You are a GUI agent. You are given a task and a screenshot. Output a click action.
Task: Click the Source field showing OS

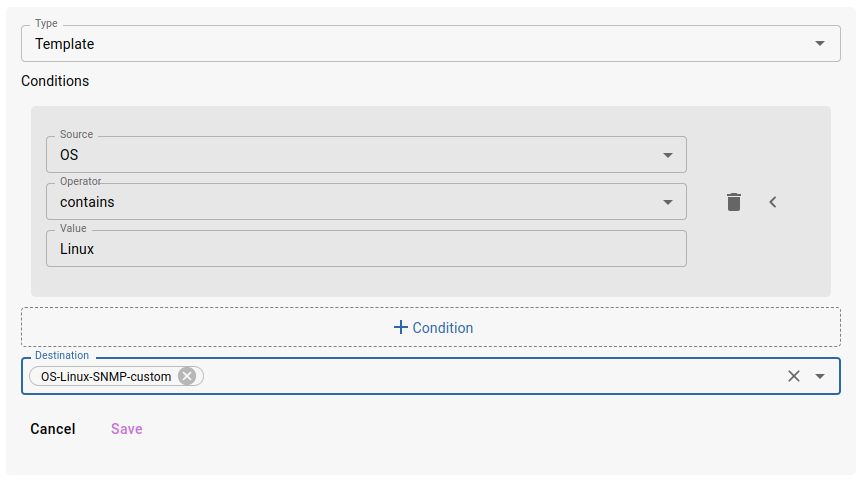point(350,155)
